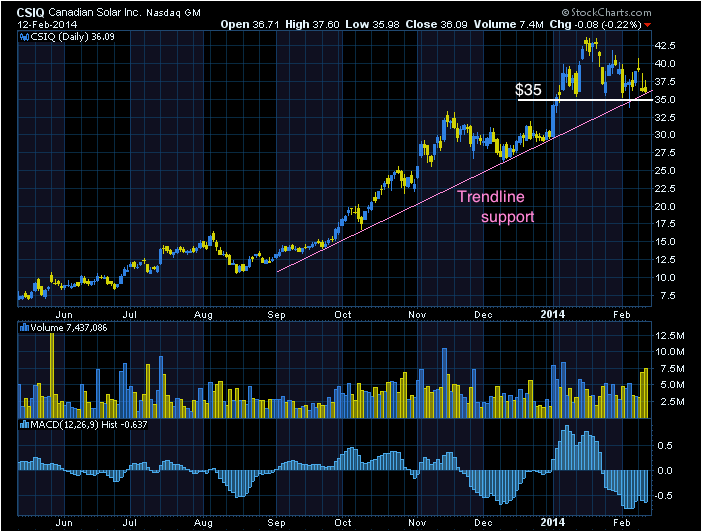Click the $35 annotation label

coord(528,90)
